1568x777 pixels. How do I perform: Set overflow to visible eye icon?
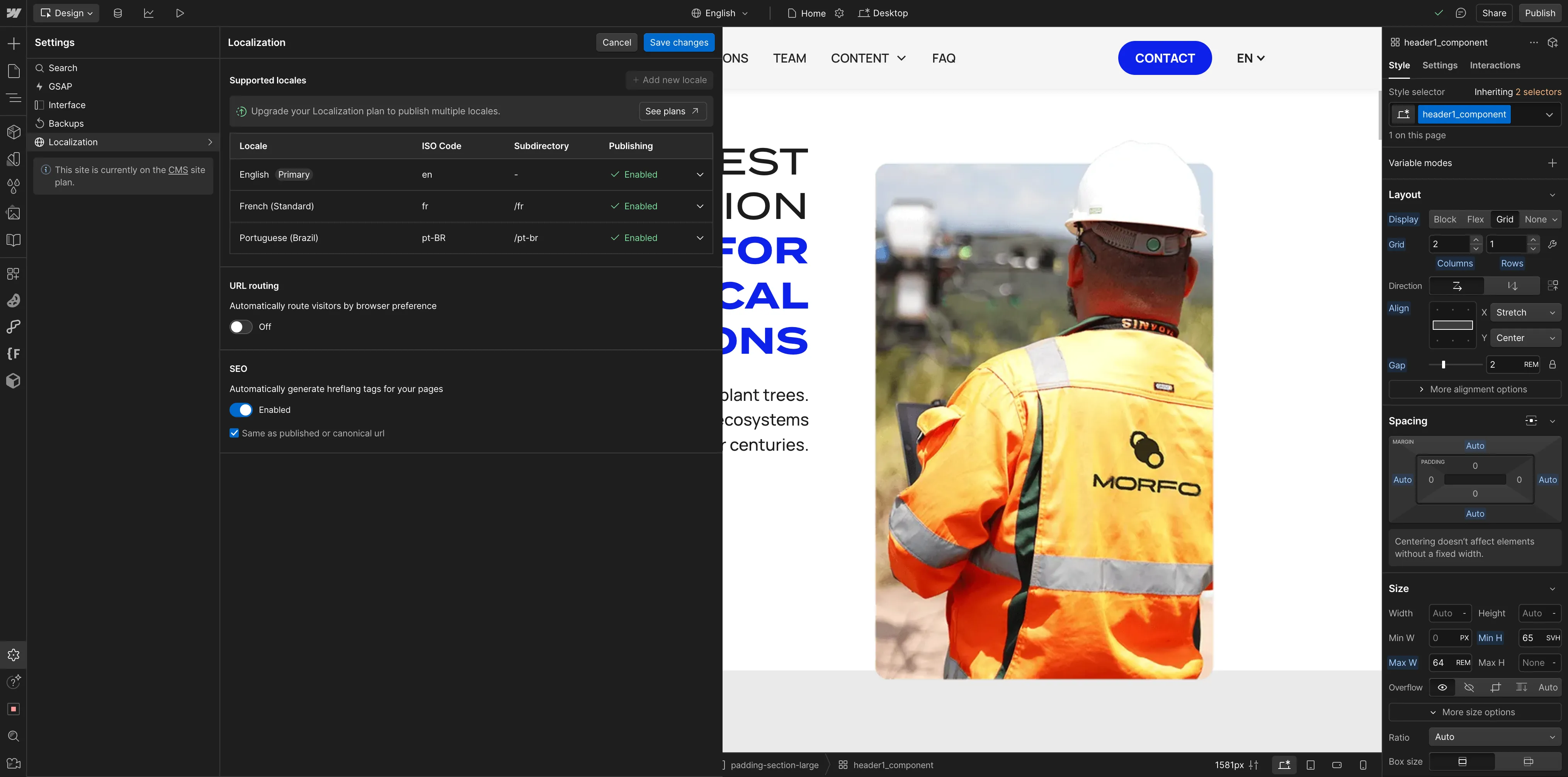[x=1442, y=687]
